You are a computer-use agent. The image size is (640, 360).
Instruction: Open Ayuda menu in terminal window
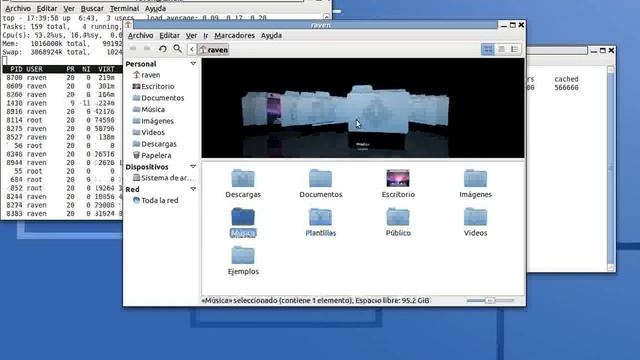[155, 8]
